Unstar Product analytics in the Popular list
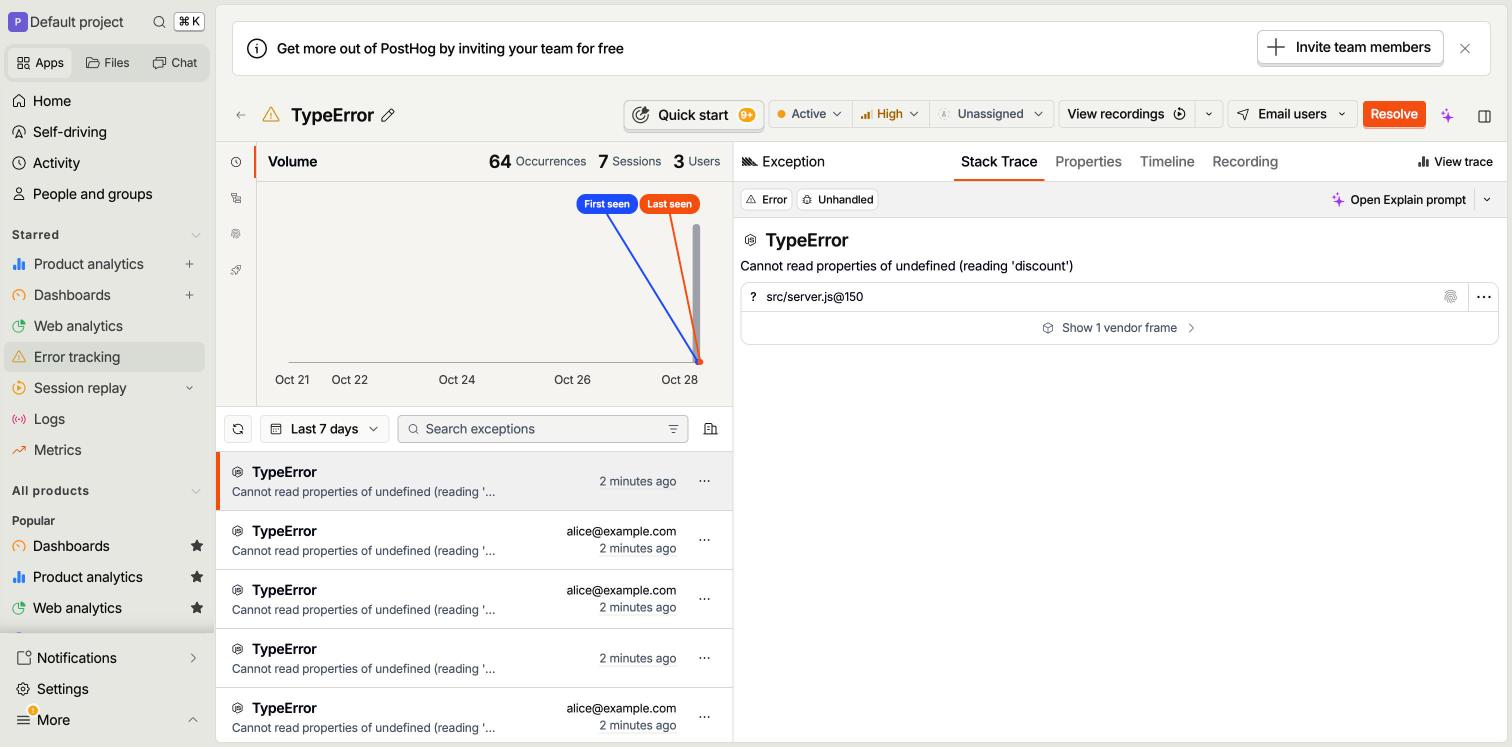 (x=197, y=577)
